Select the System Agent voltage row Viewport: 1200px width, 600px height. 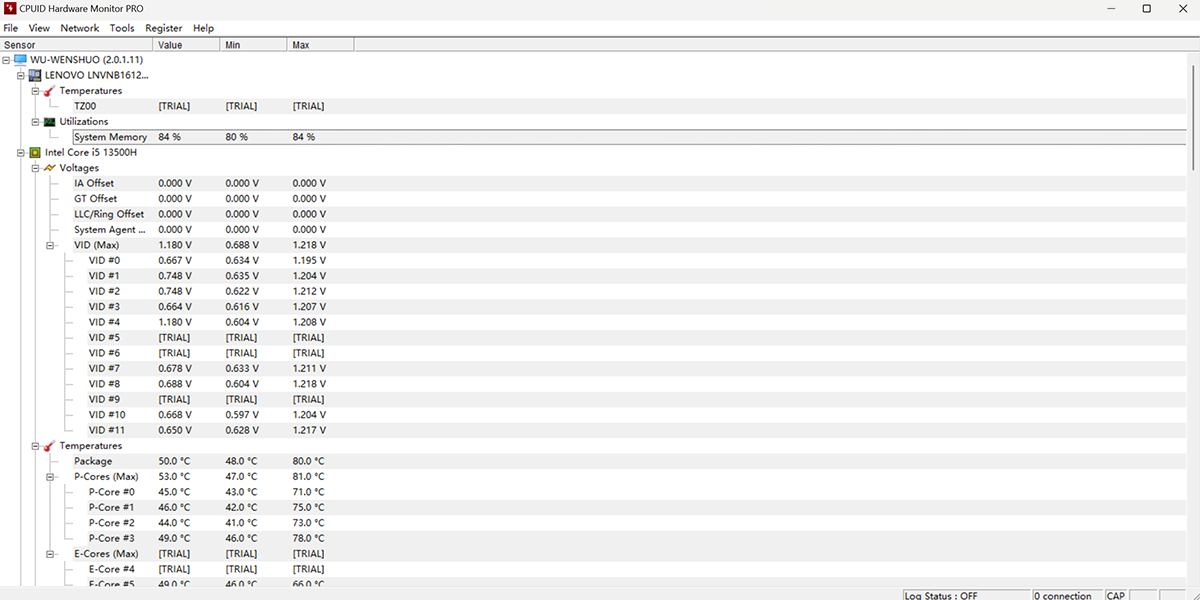(x=630, y=230)
